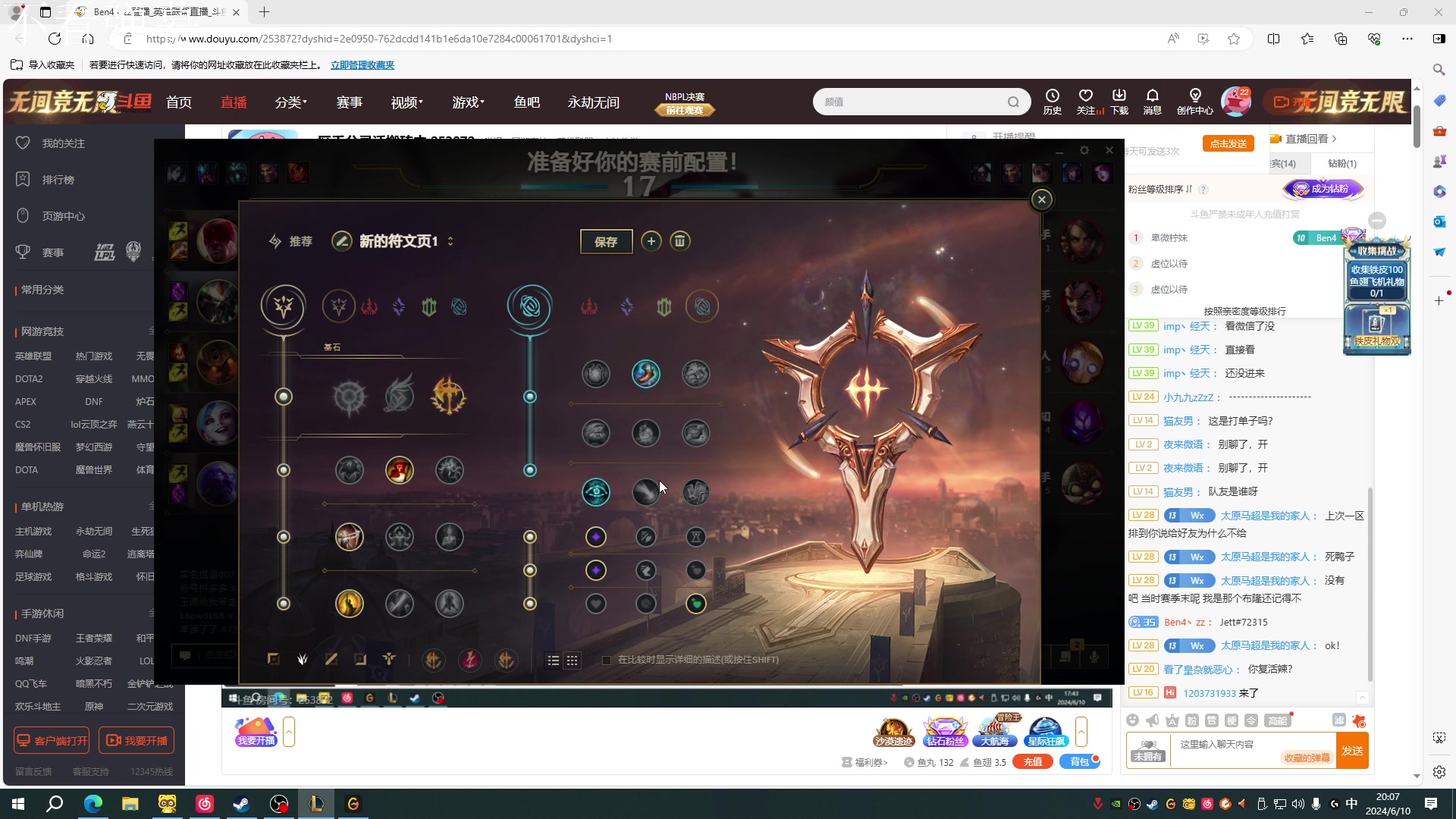The height and width of the screenshot is (819, 1456).
Task: Delete the rune page with trash icon
Action: (680, 241)
